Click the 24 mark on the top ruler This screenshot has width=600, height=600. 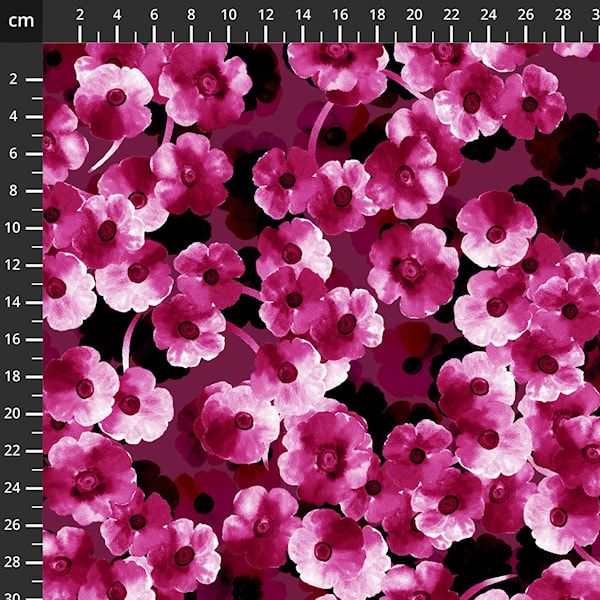[488, 15]
